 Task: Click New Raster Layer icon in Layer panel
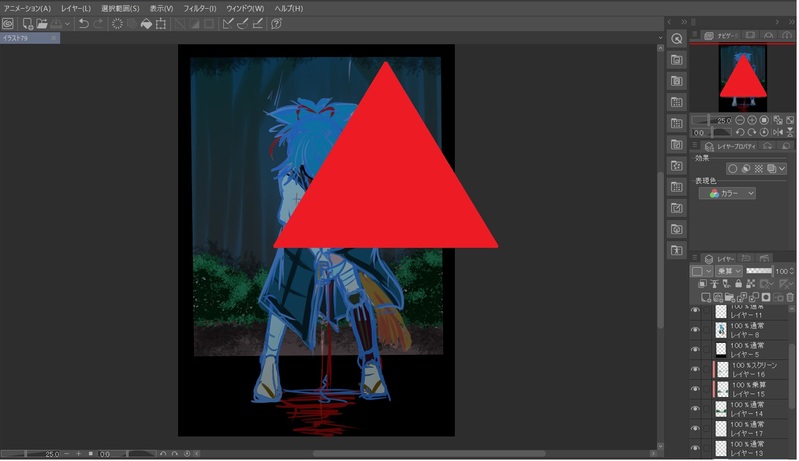pyautogui.click(x=706, y=297)
